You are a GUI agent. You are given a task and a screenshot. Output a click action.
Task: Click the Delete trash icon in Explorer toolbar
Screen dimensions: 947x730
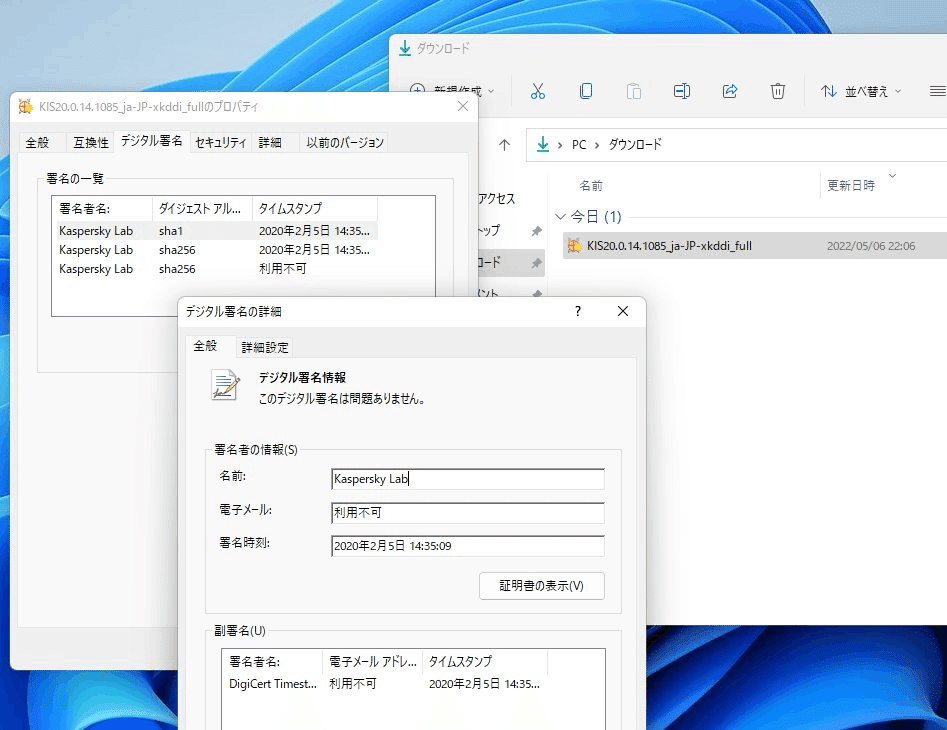(778, 91)
